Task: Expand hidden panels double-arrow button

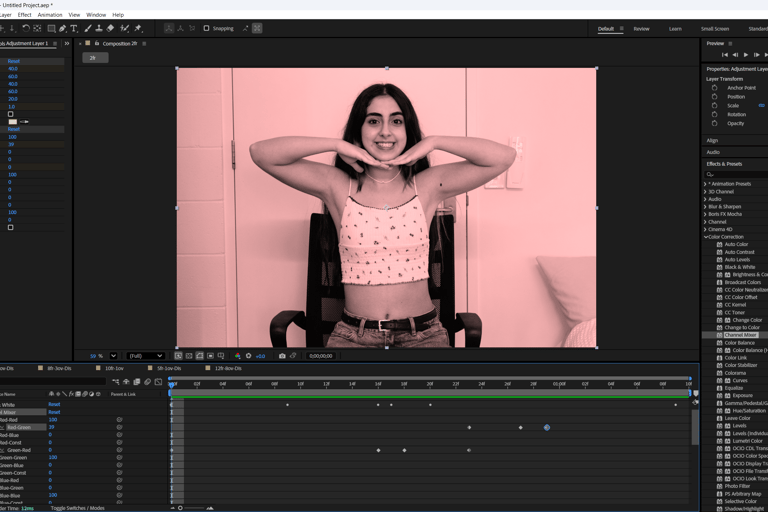Action: coord(67,44)
